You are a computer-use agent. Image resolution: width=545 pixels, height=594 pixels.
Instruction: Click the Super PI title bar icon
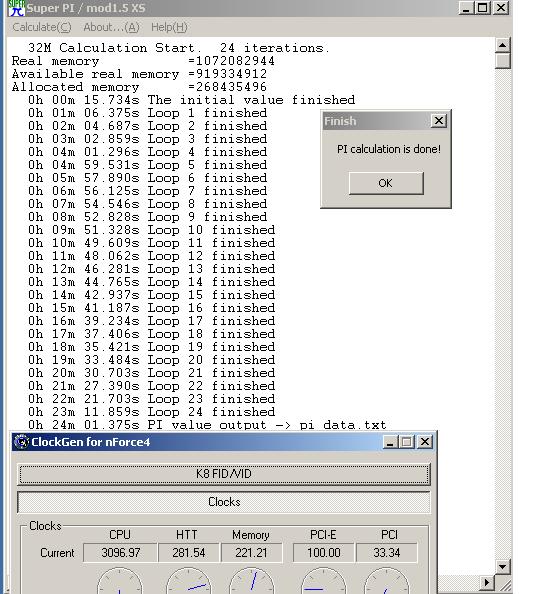[16, 8]
